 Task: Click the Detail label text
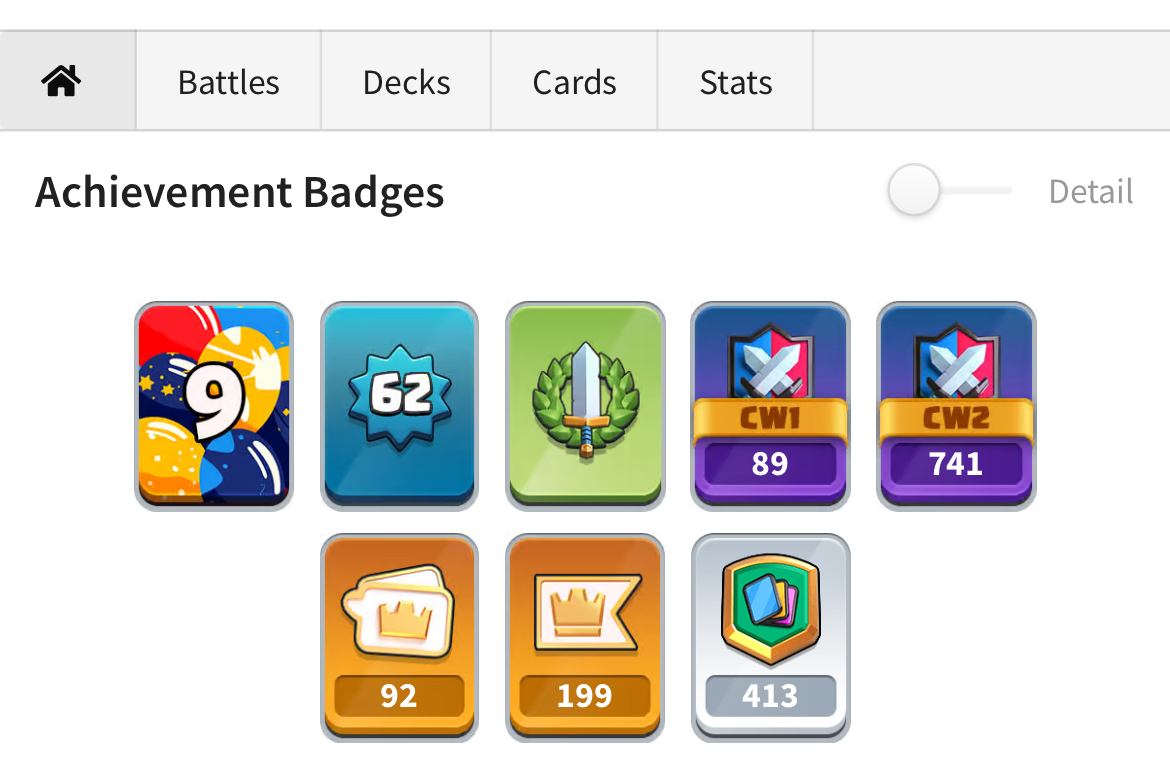(x=1091, y=192)
